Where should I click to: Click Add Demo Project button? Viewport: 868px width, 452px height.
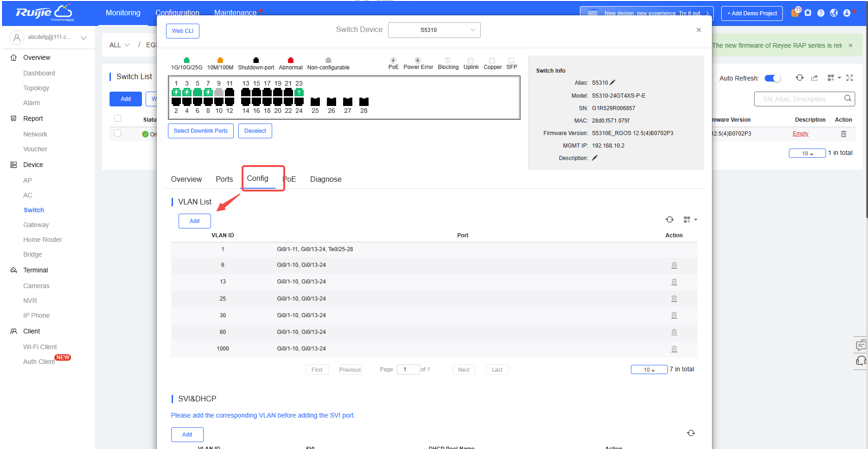point(752,13)
